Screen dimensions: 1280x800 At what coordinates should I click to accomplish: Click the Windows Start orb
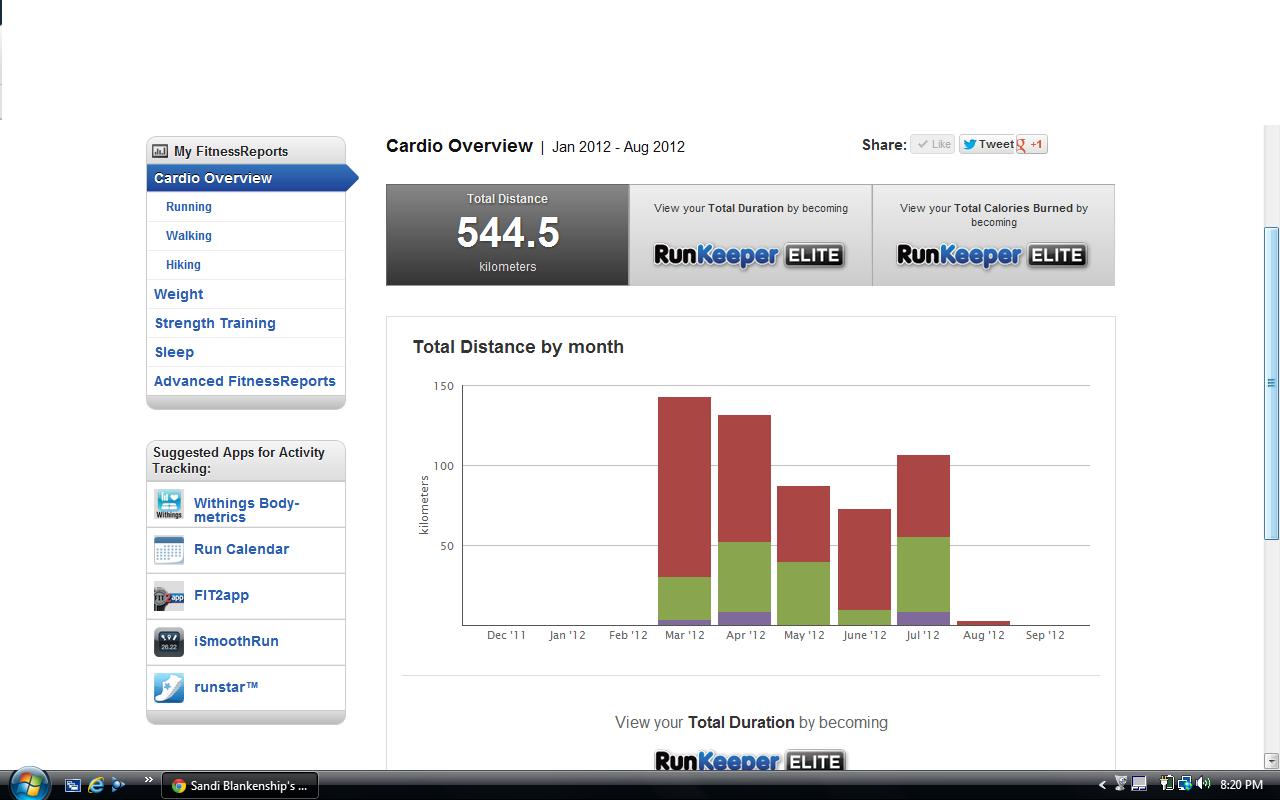(x=28, y=784)
